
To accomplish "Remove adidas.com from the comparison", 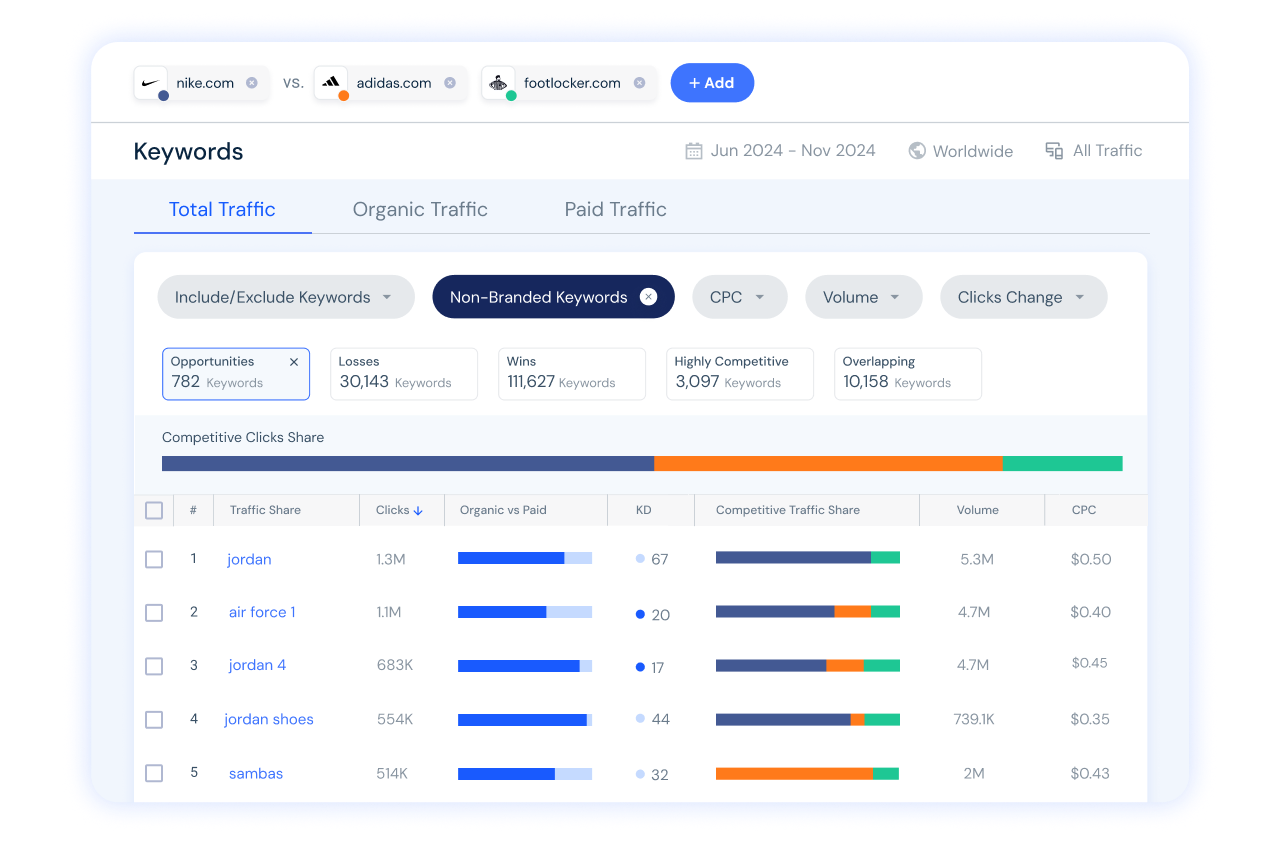I will tap(450, 83).
